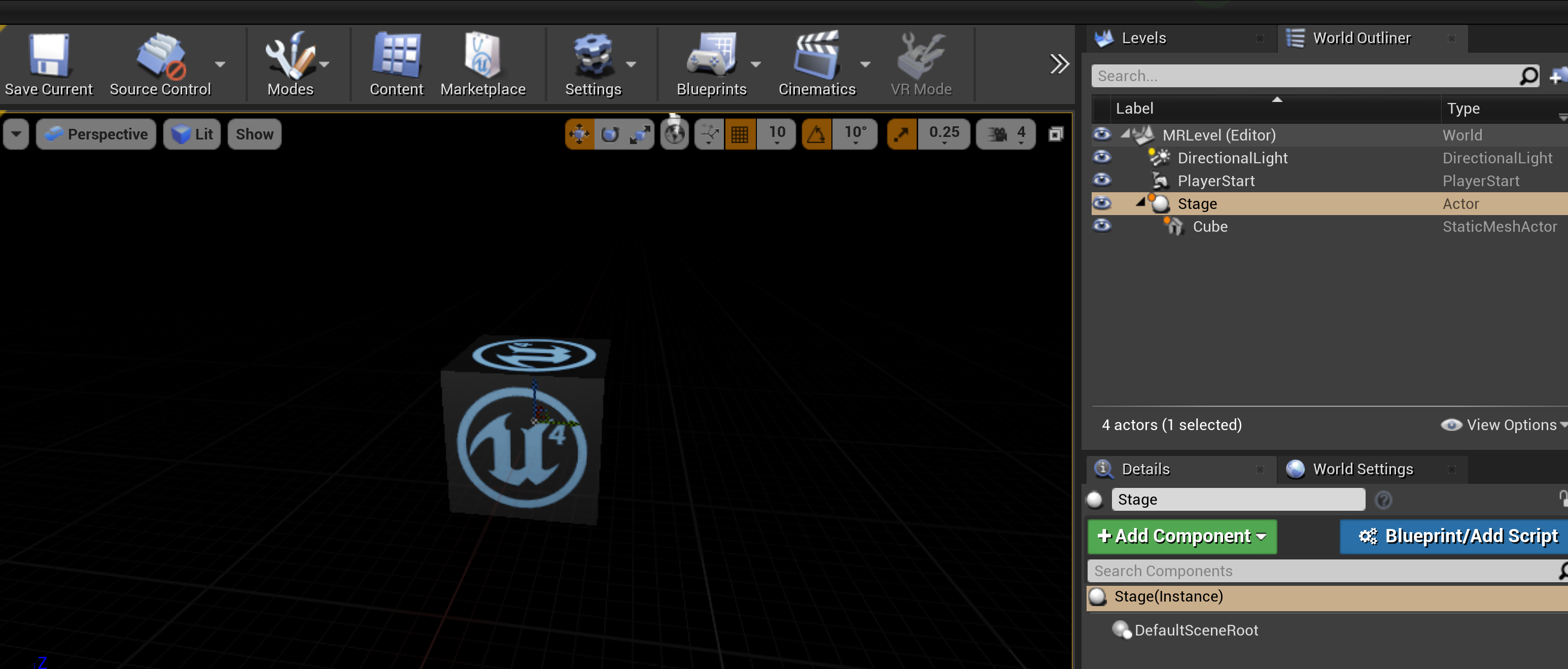Toggle grid snapping on or off
This screenshot has width=1568, height=669.
pyautogui.click(x=740, y=134)
